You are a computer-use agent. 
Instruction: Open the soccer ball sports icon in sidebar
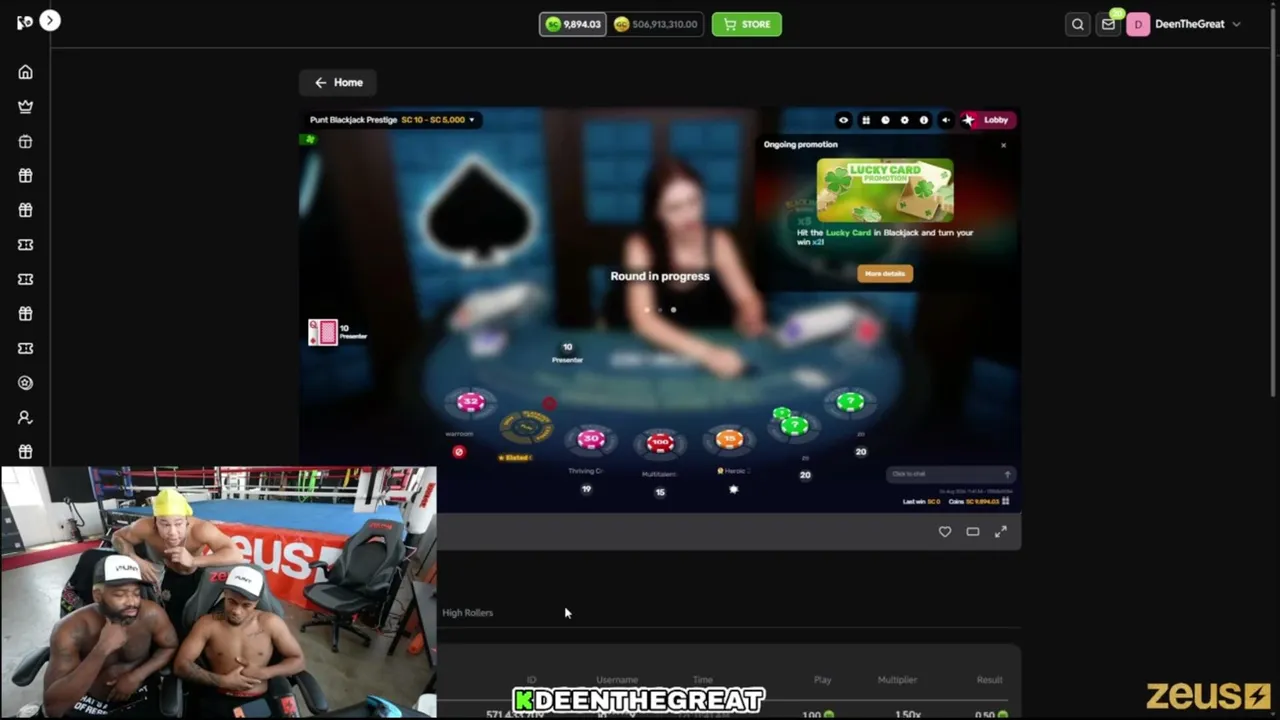coord(26,383)
